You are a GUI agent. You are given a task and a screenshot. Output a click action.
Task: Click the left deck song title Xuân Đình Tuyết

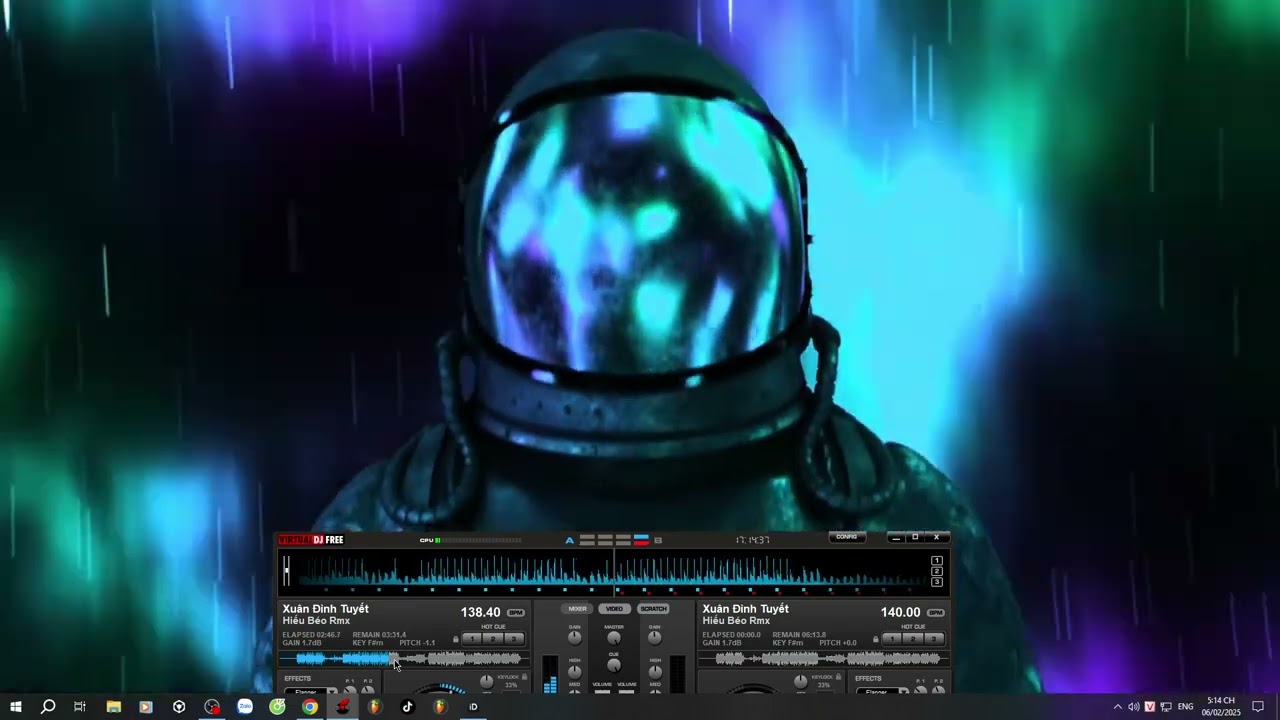click(x=326, y=609)
